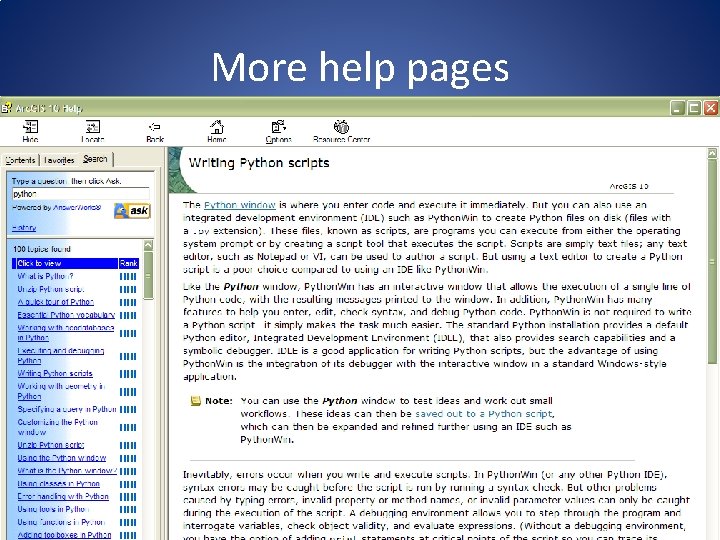Switch to the Contents tab
This screenshot has width=720, height=540.
pos(20,160)
